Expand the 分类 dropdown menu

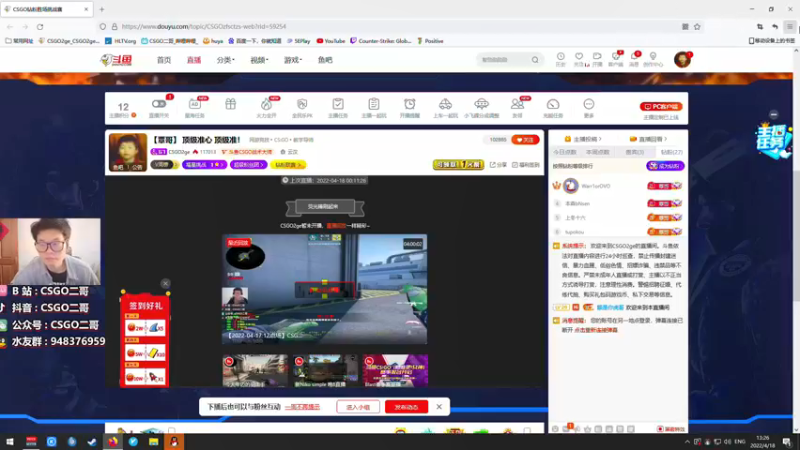(226, 60)
